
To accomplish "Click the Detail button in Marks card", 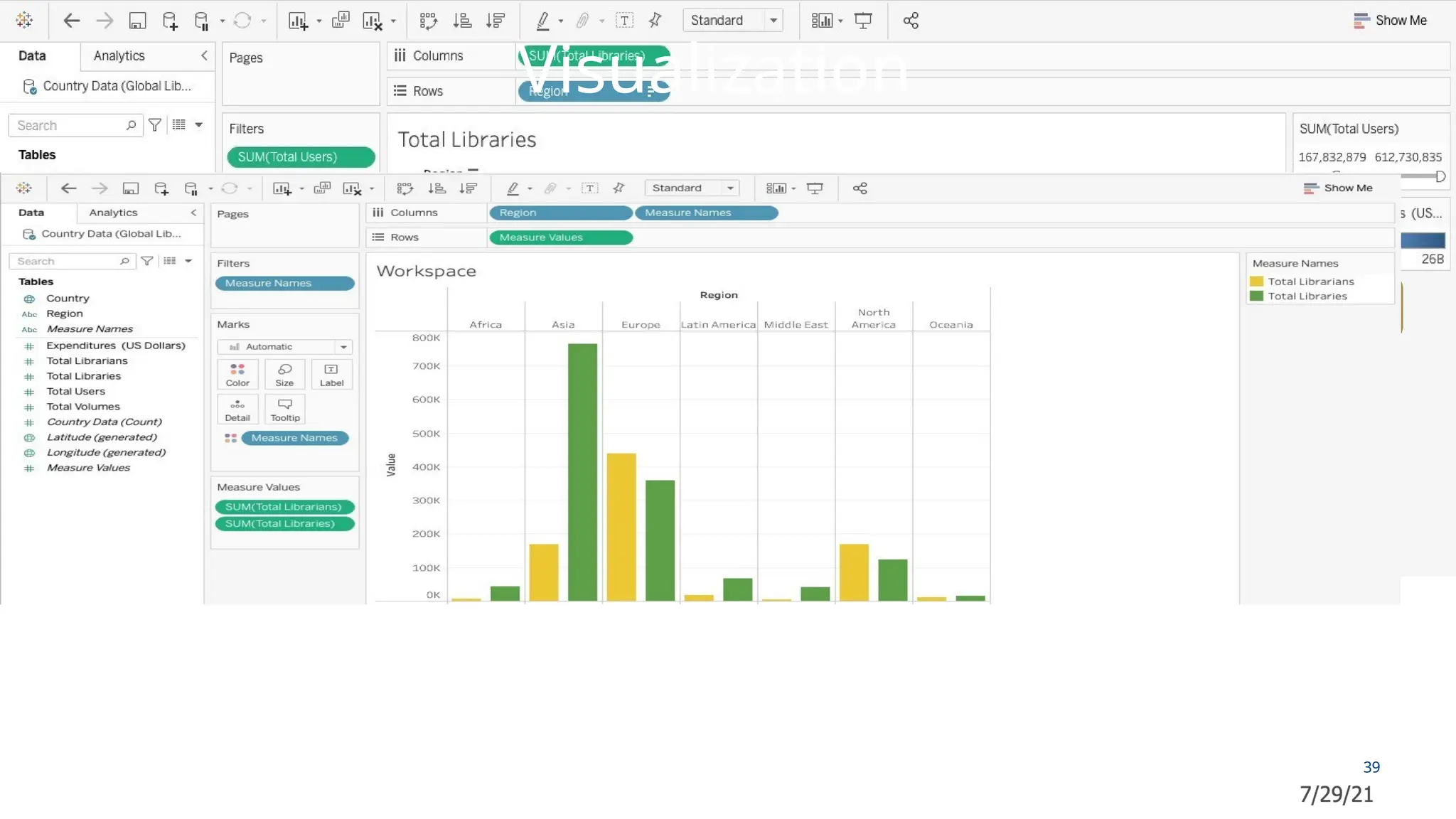I will click(237, 409).
